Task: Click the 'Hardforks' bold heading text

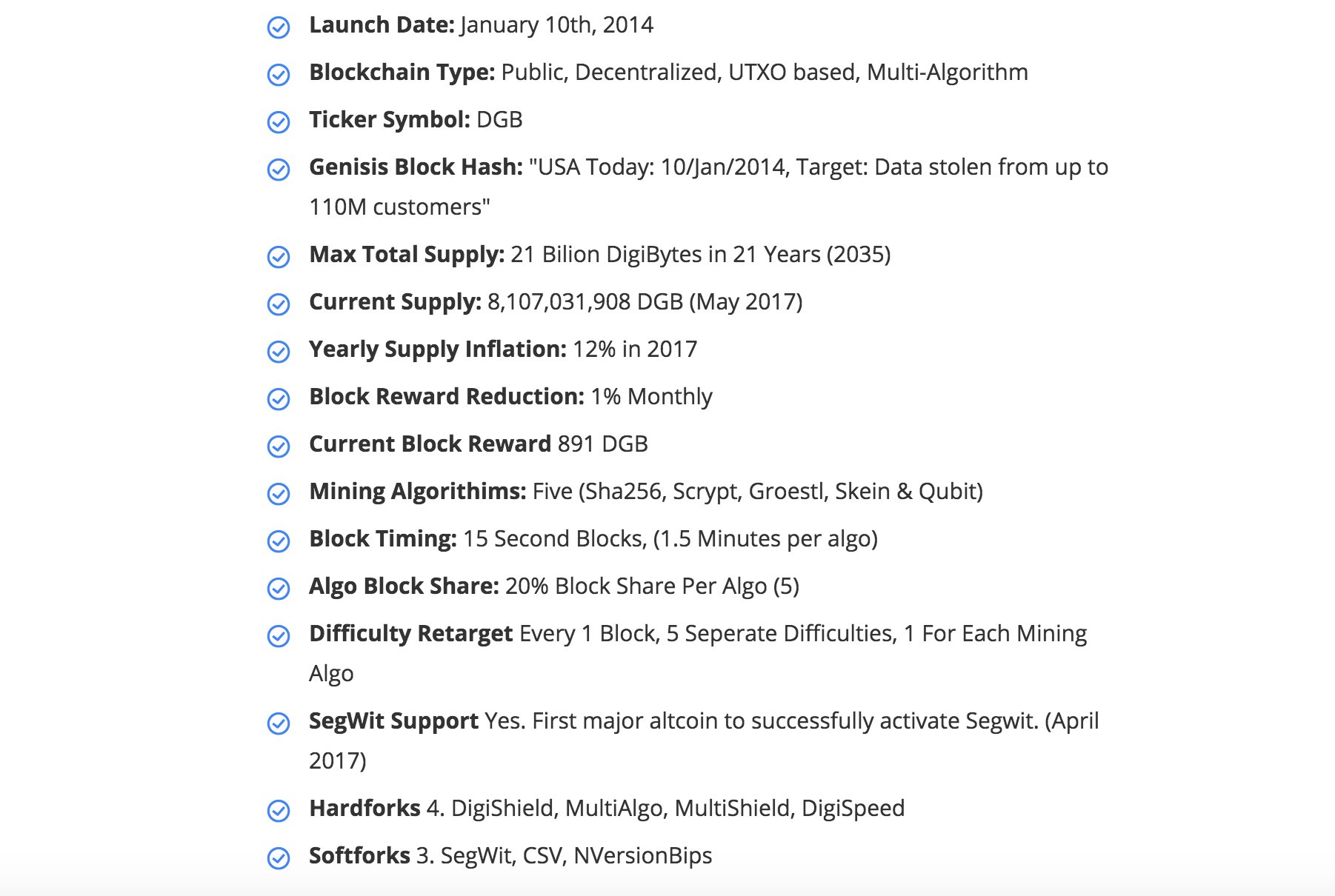Action: (x=364, y=808)
